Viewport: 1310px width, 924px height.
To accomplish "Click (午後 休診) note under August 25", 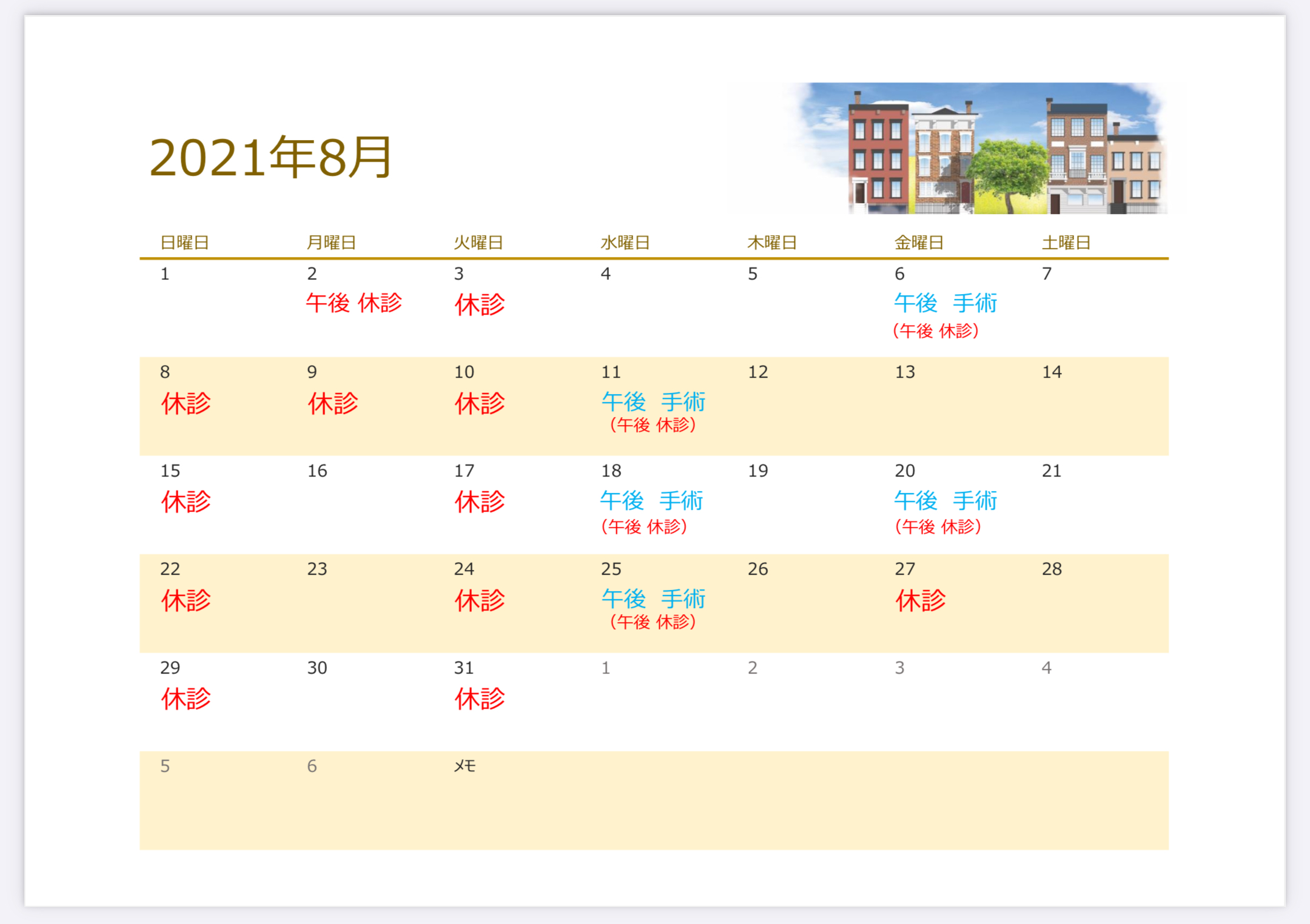I will click(653, 621).
